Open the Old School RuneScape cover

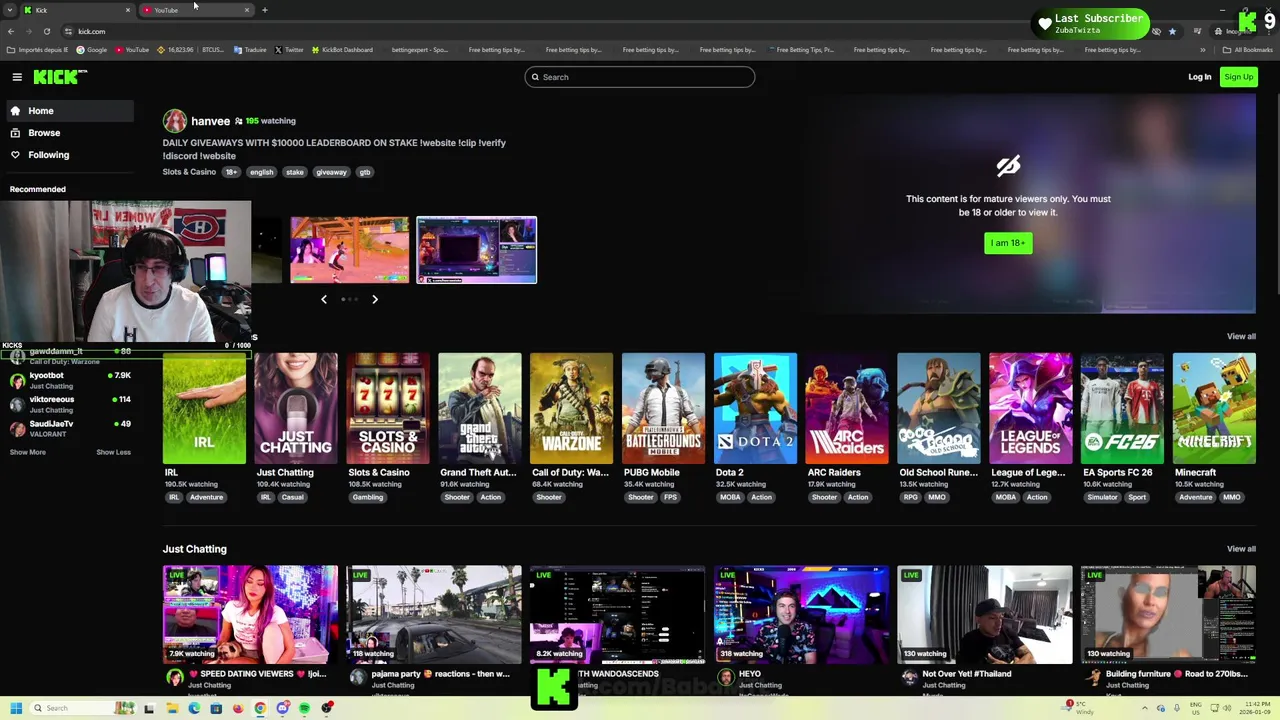click(x=939, y=408)
